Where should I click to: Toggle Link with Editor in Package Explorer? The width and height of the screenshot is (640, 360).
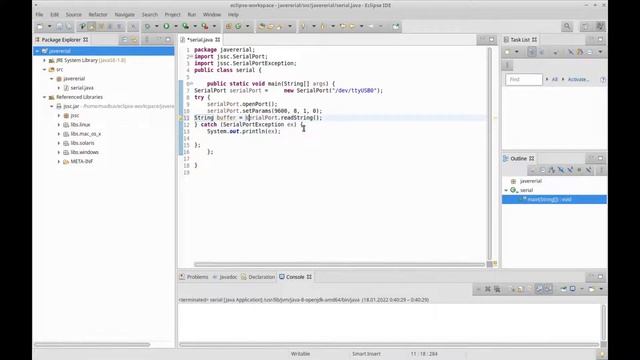(134, 40)
